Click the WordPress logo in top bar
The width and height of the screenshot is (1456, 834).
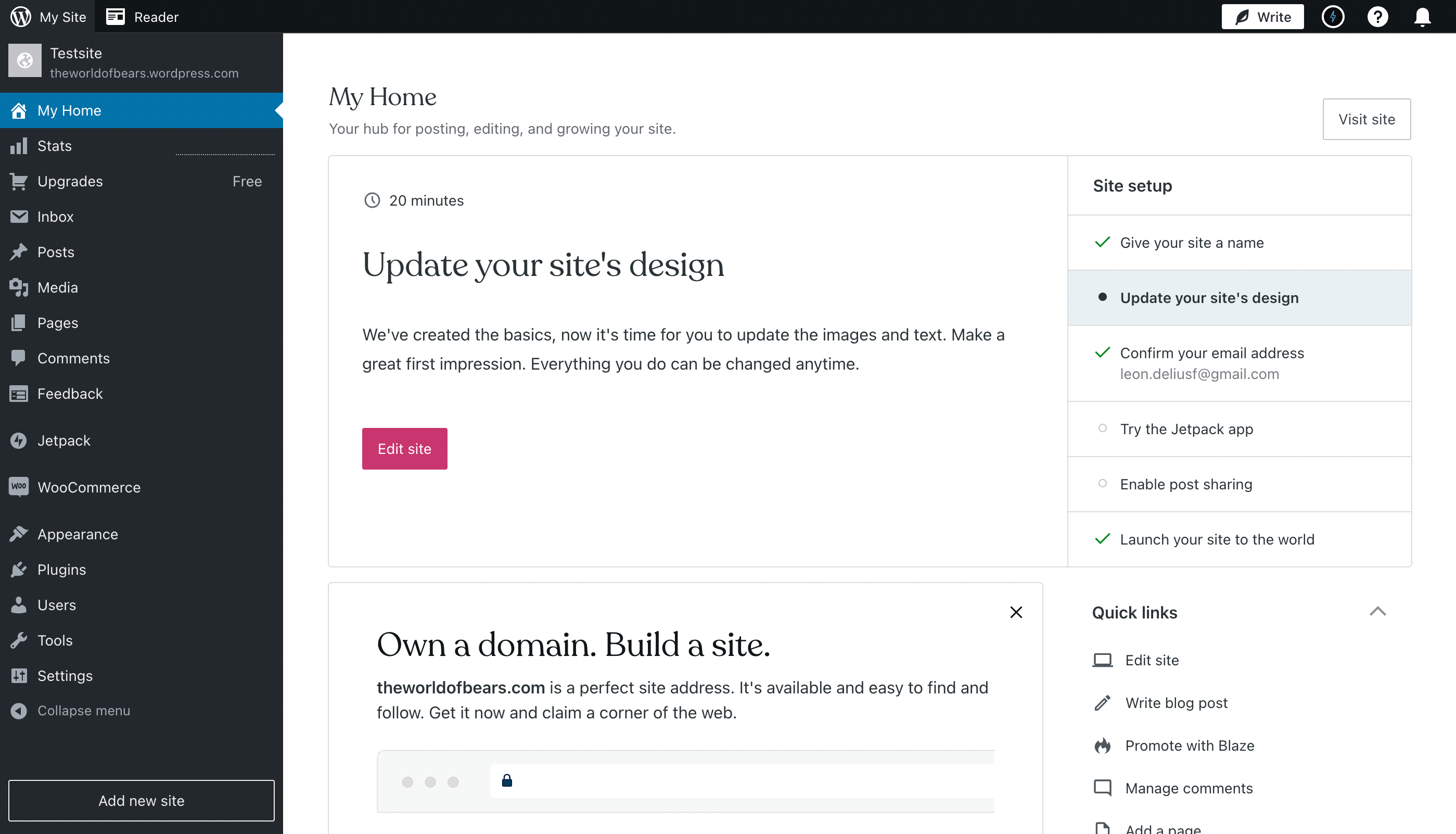(x=21, y=17)
